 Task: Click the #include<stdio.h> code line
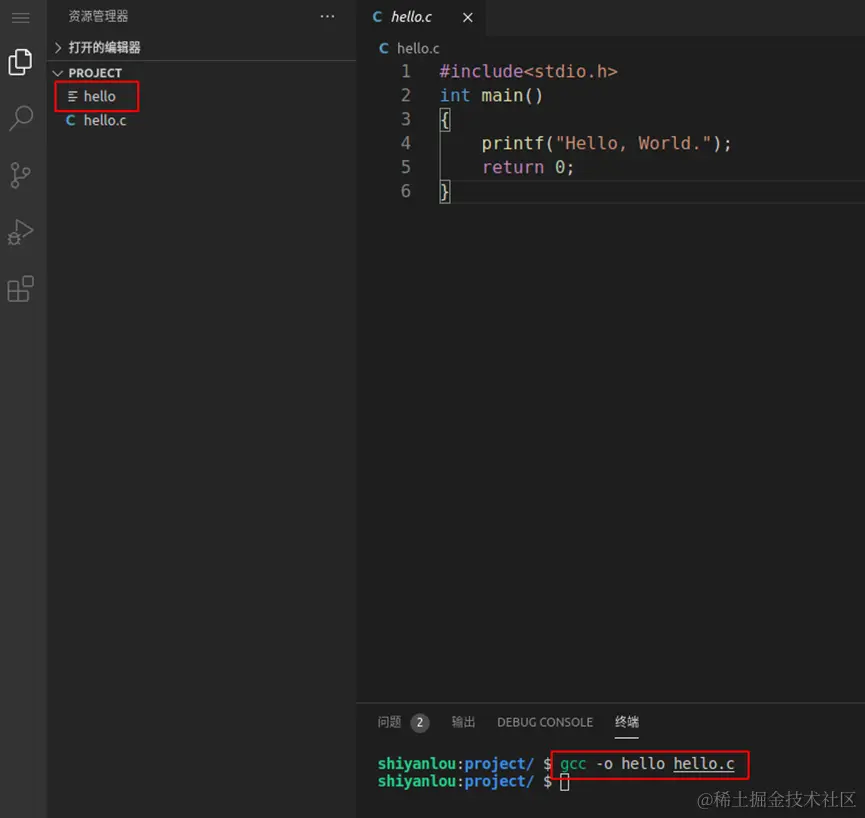click(528, 71)
